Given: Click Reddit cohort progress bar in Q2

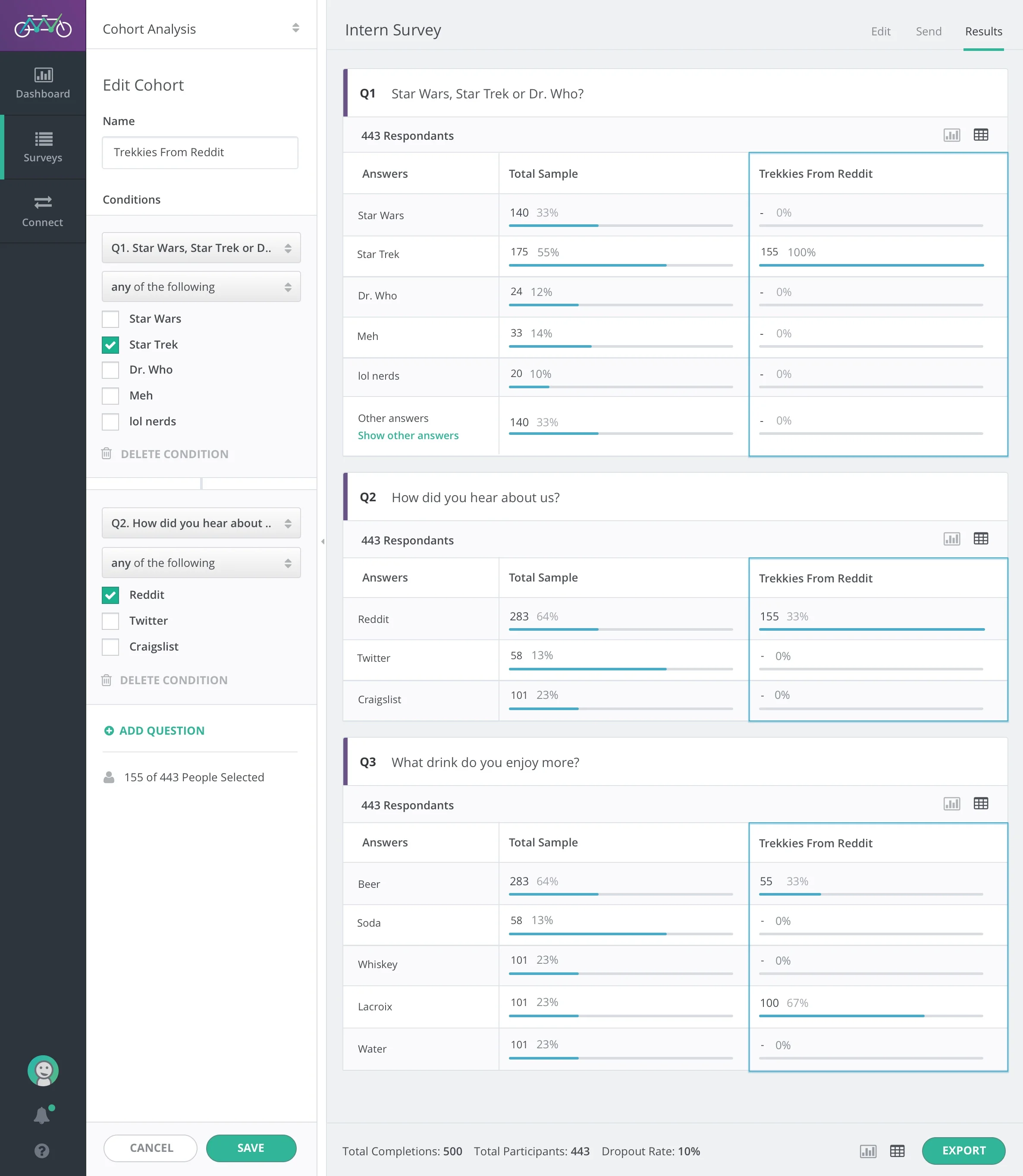Looking at the screenshot, I should click(x=871, y=630).
